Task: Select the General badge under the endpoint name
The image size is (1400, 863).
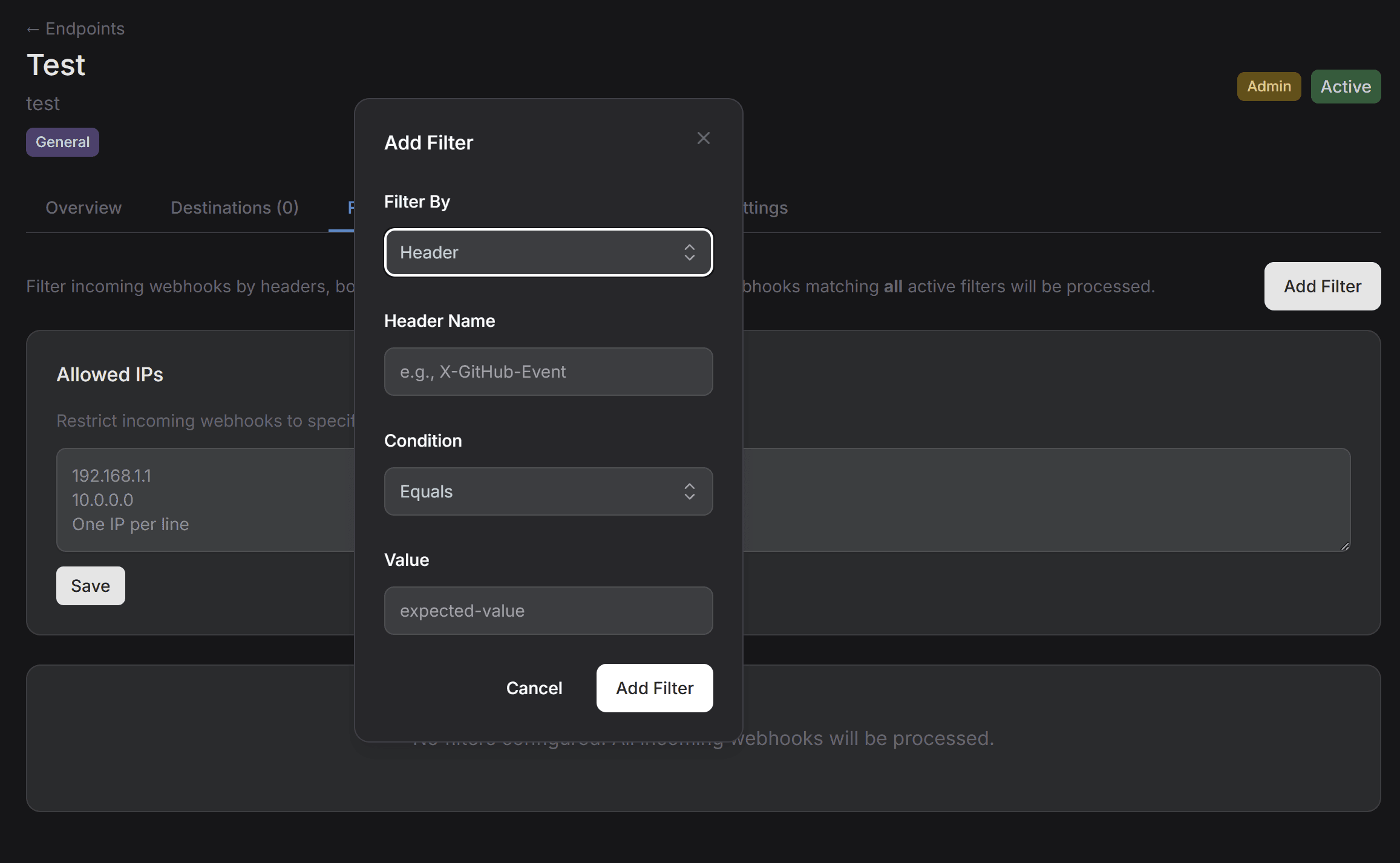Action: tap(62, 142)
